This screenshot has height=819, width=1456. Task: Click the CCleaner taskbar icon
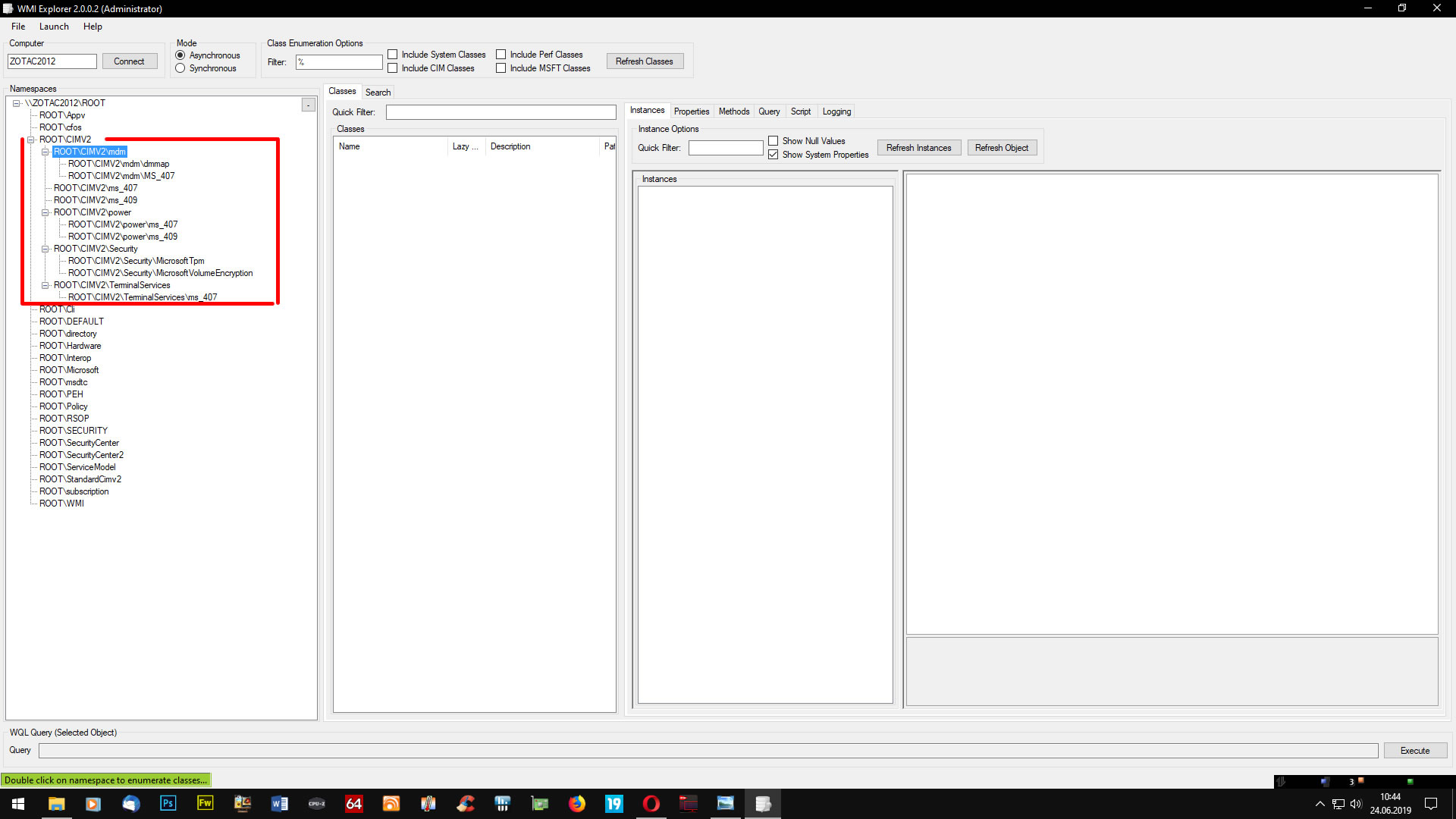466,803
